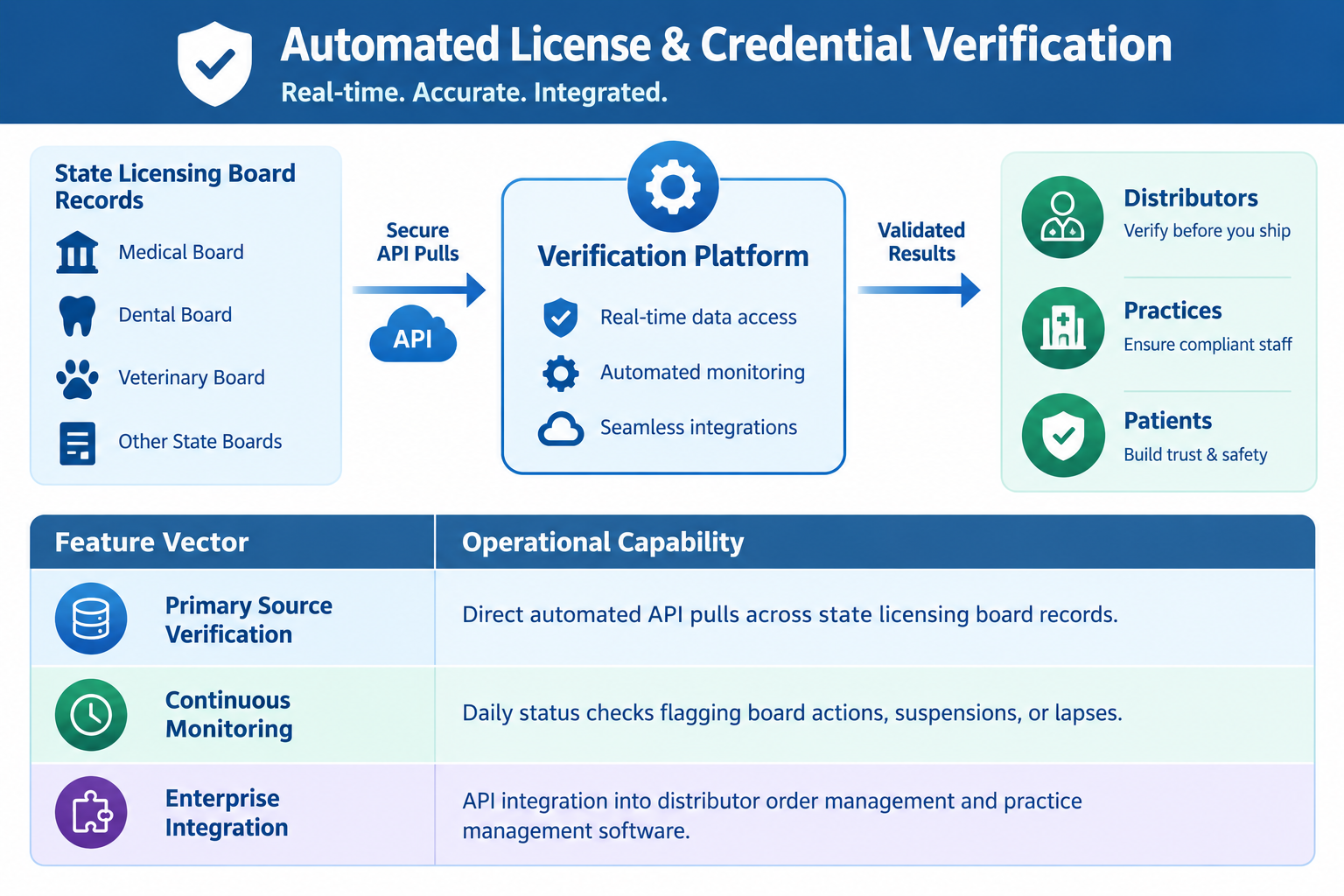Click the 'Primary Source Verification' row title

248,619
